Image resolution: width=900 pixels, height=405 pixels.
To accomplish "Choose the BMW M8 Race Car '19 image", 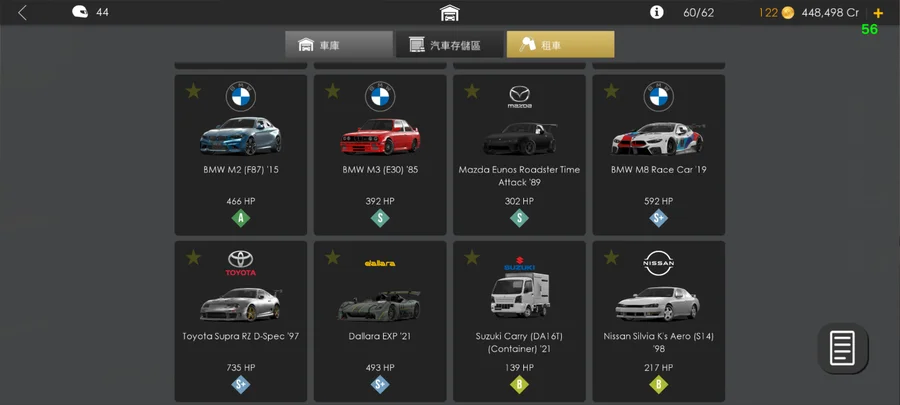I will click(658, 138).
